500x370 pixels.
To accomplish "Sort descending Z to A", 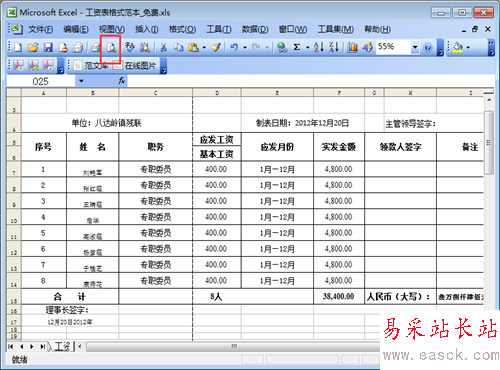I will pos(334,48).
